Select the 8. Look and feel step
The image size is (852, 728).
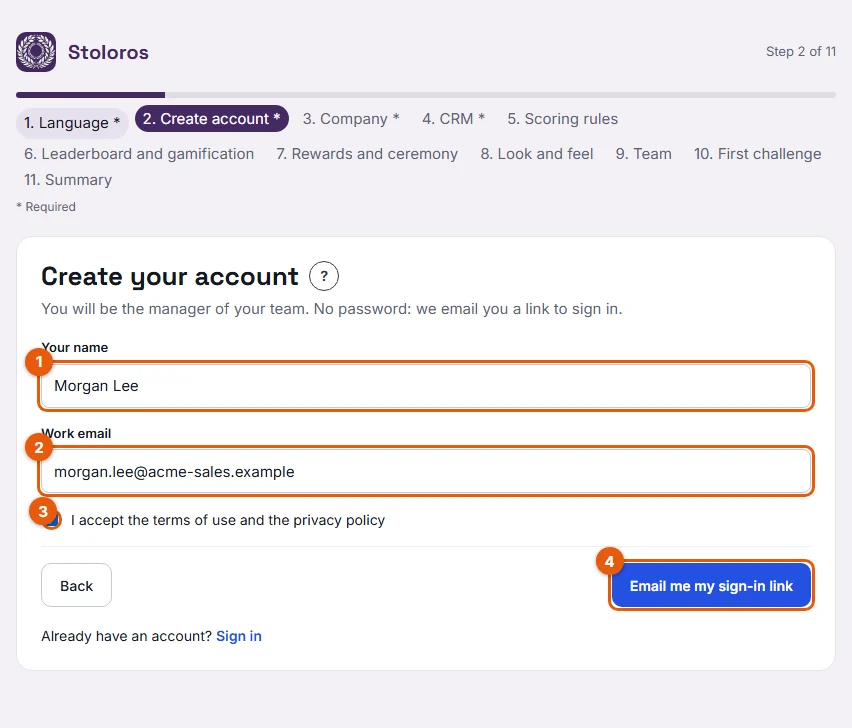[536, 154]
